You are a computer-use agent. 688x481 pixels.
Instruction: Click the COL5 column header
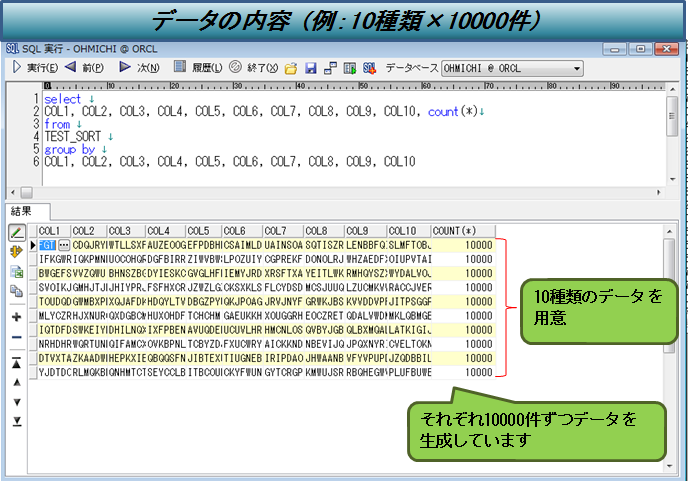tap(203, 231)
